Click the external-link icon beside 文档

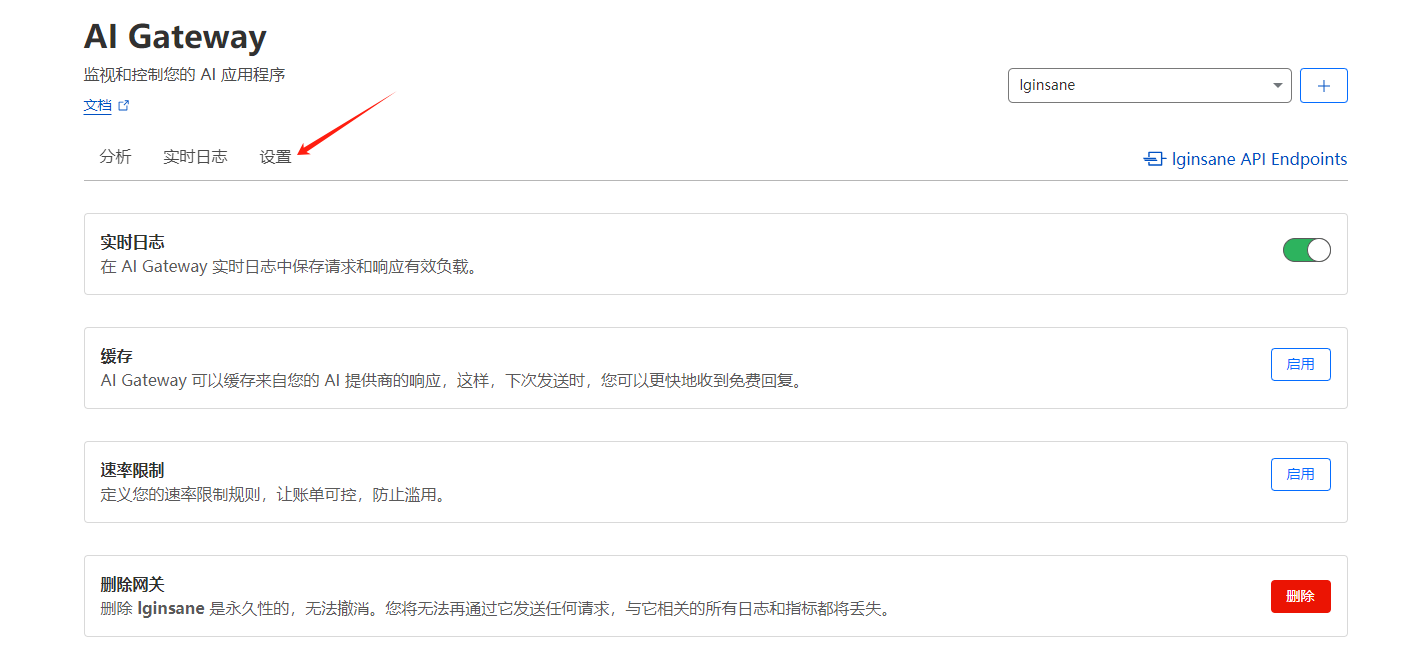coord(124,106)
